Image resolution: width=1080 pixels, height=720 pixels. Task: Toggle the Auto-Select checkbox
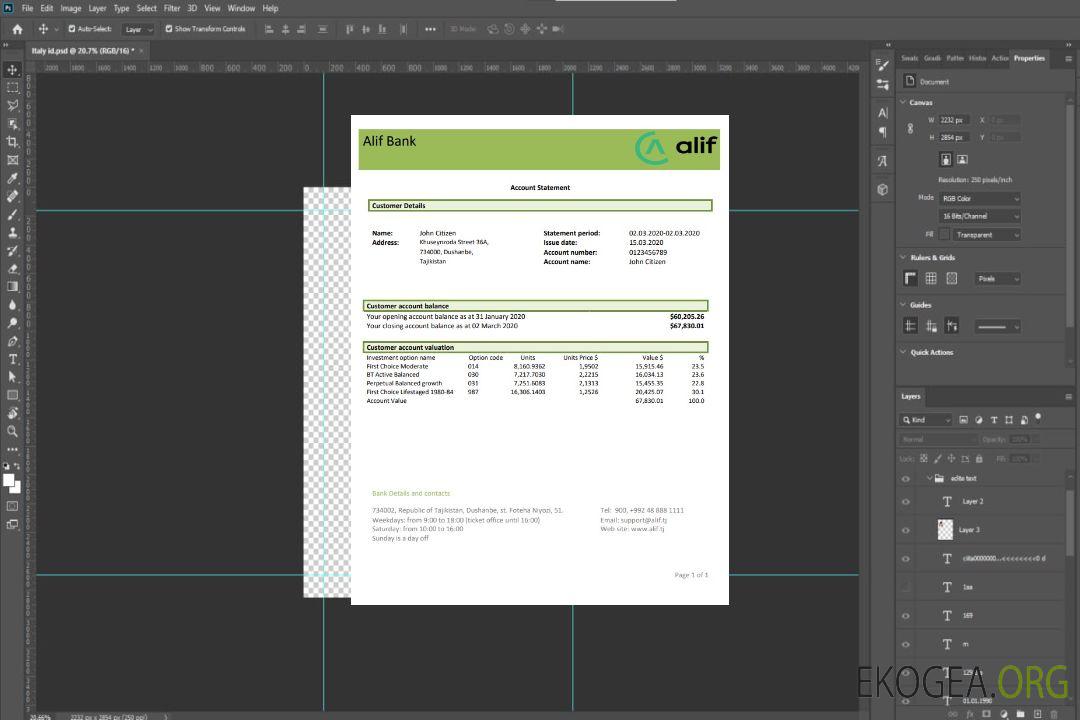click(70, 29)
